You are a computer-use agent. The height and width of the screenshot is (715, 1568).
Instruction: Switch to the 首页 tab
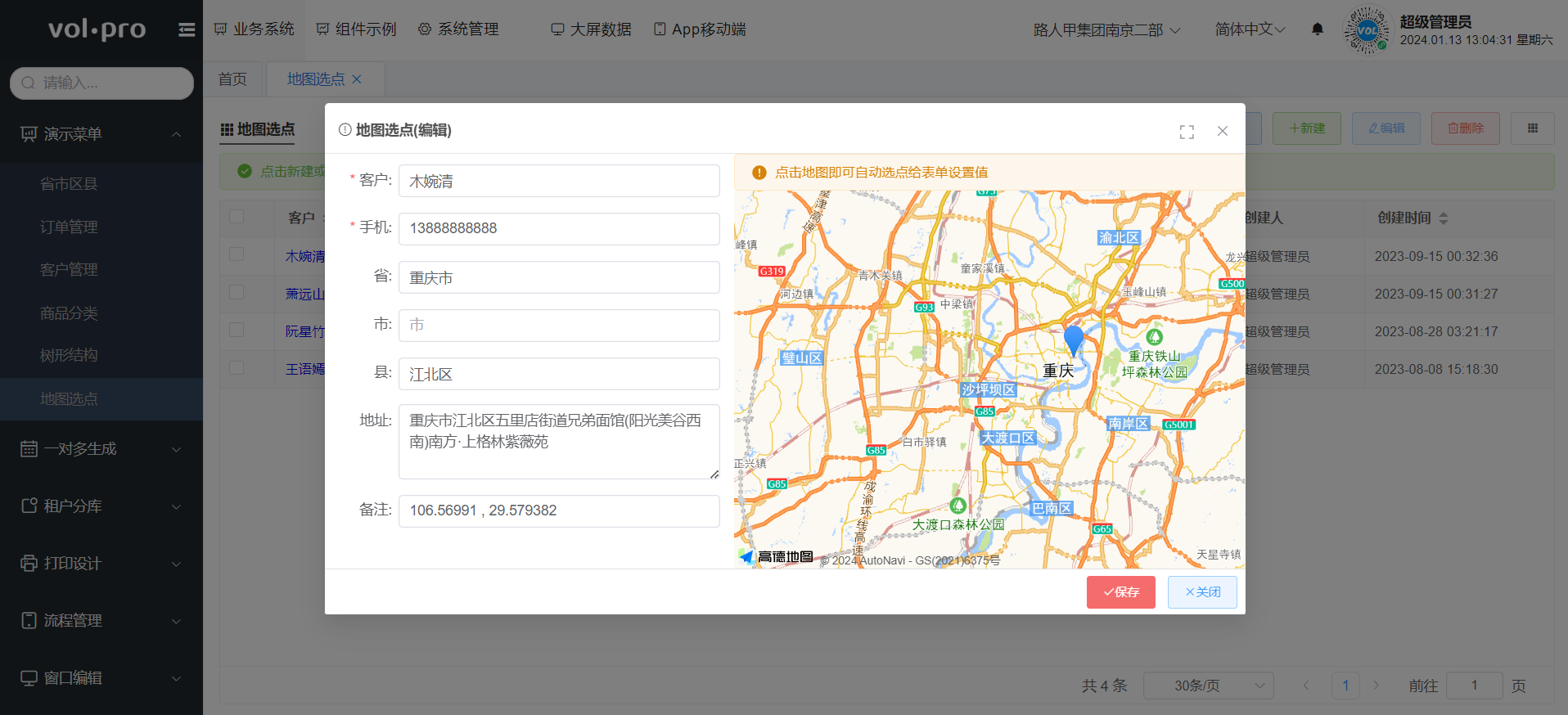click(232, 79)
